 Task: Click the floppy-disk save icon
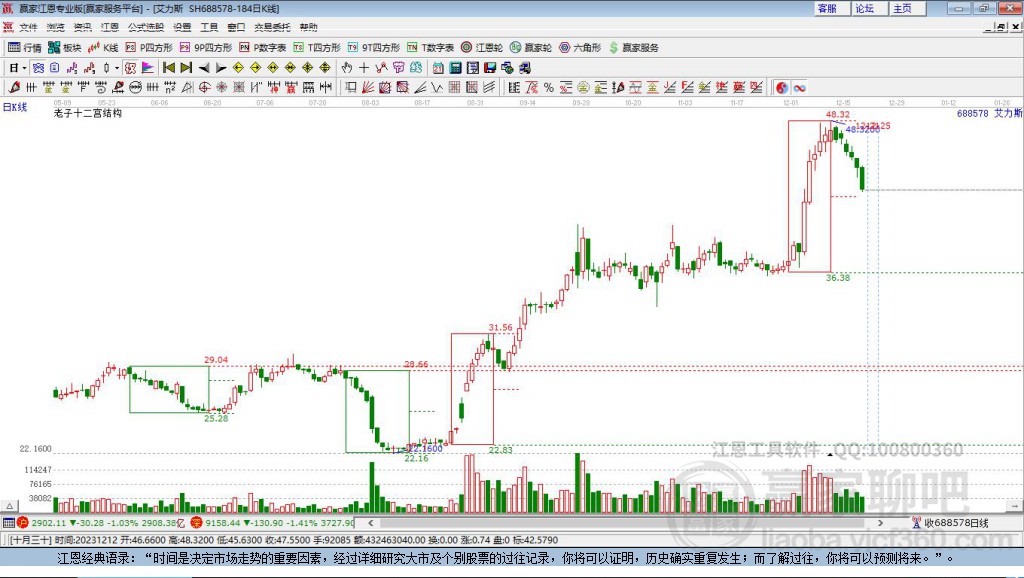coord(490,68)
